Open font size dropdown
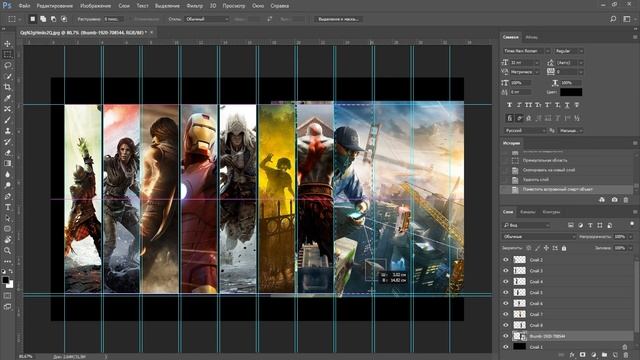This screenshot has width=640, height=360. (x=537, y=62)
